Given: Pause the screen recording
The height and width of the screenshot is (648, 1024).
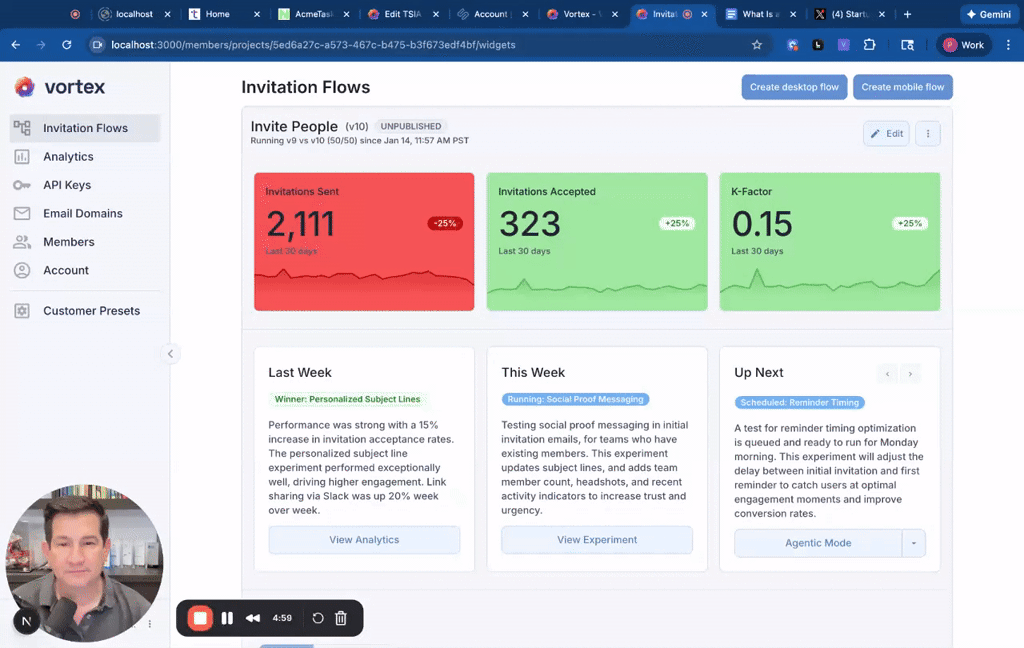Looking at the screenshot, I should click(227, 618).
